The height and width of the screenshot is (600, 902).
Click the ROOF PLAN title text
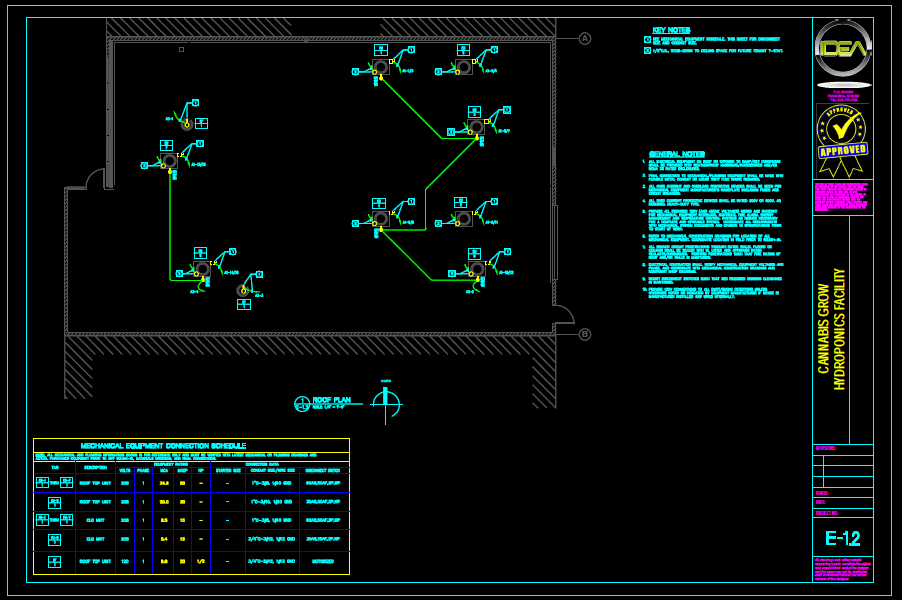(x=332, y=400)
